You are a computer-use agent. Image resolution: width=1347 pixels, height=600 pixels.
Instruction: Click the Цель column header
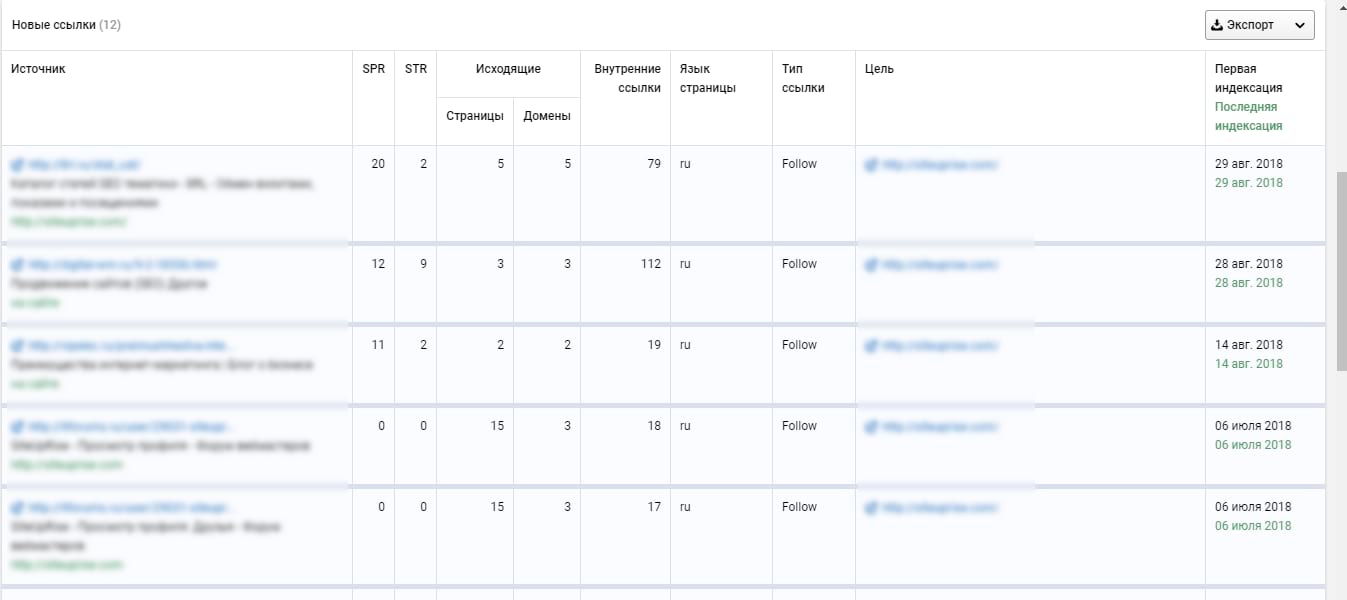(880, 69)
